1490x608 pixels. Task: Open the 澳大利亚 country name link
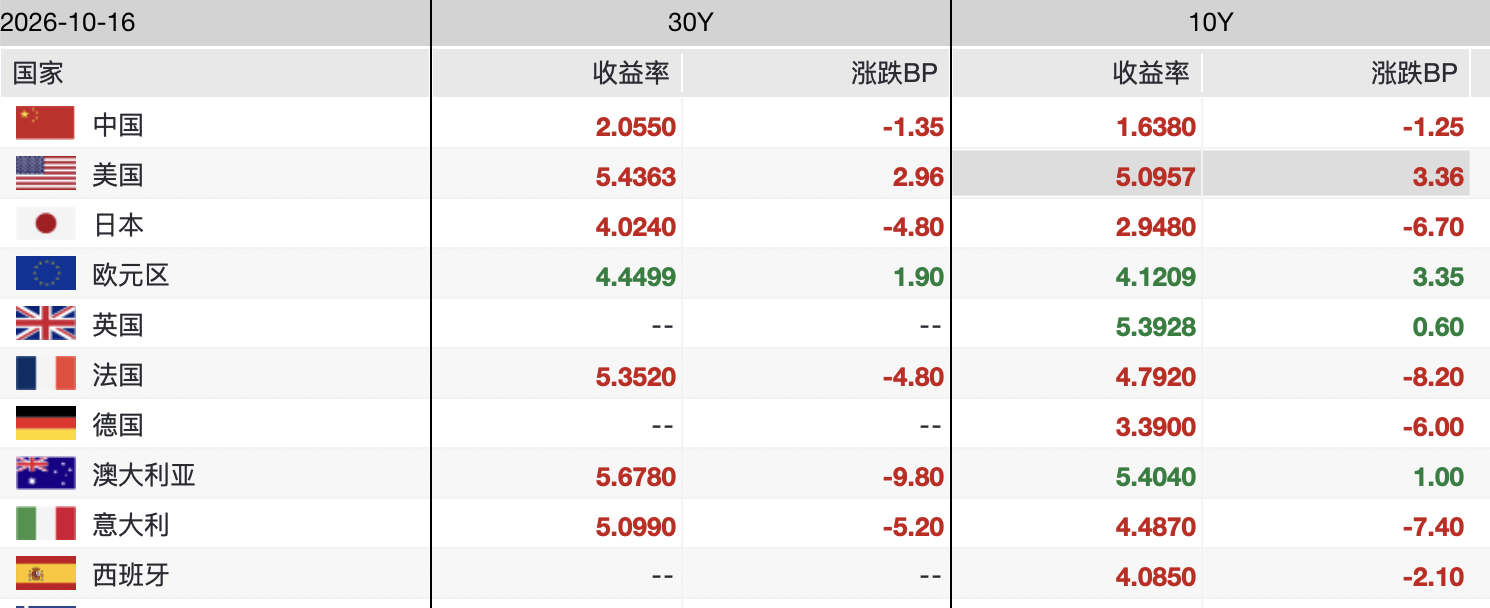point(144,475)
